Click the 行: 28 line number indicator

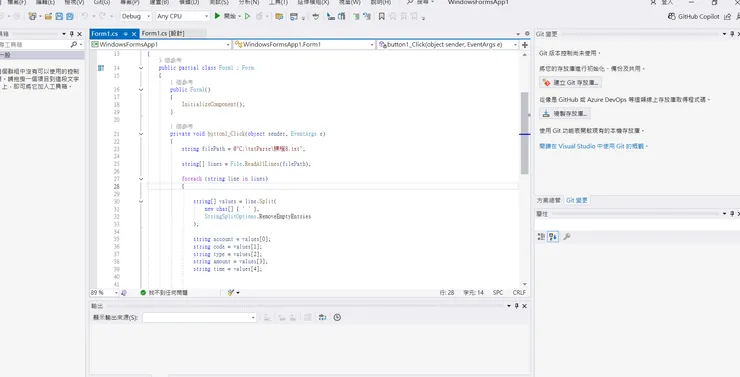click(x=447, y=293)
